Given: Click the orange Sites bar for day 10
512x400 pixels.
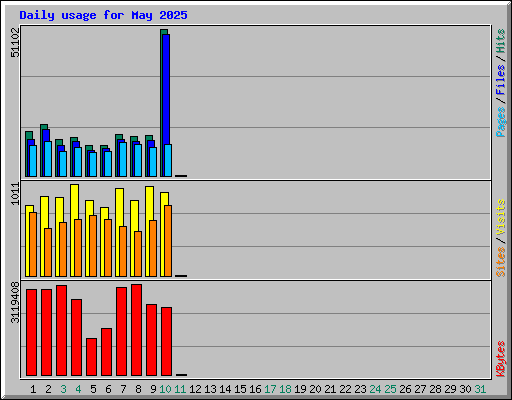Looking at the screenshot, I should tap(168, 241).
